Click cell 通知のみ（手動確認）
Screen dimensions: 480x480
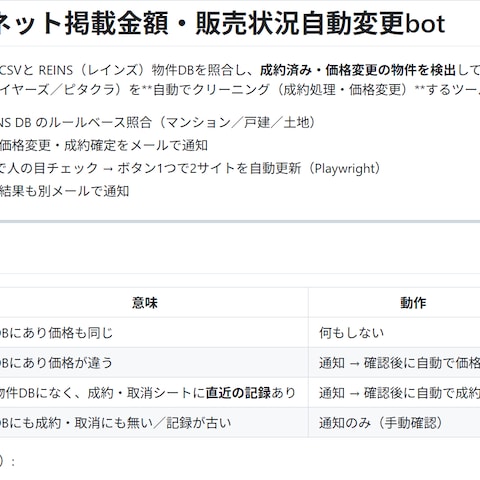point(394,423)
